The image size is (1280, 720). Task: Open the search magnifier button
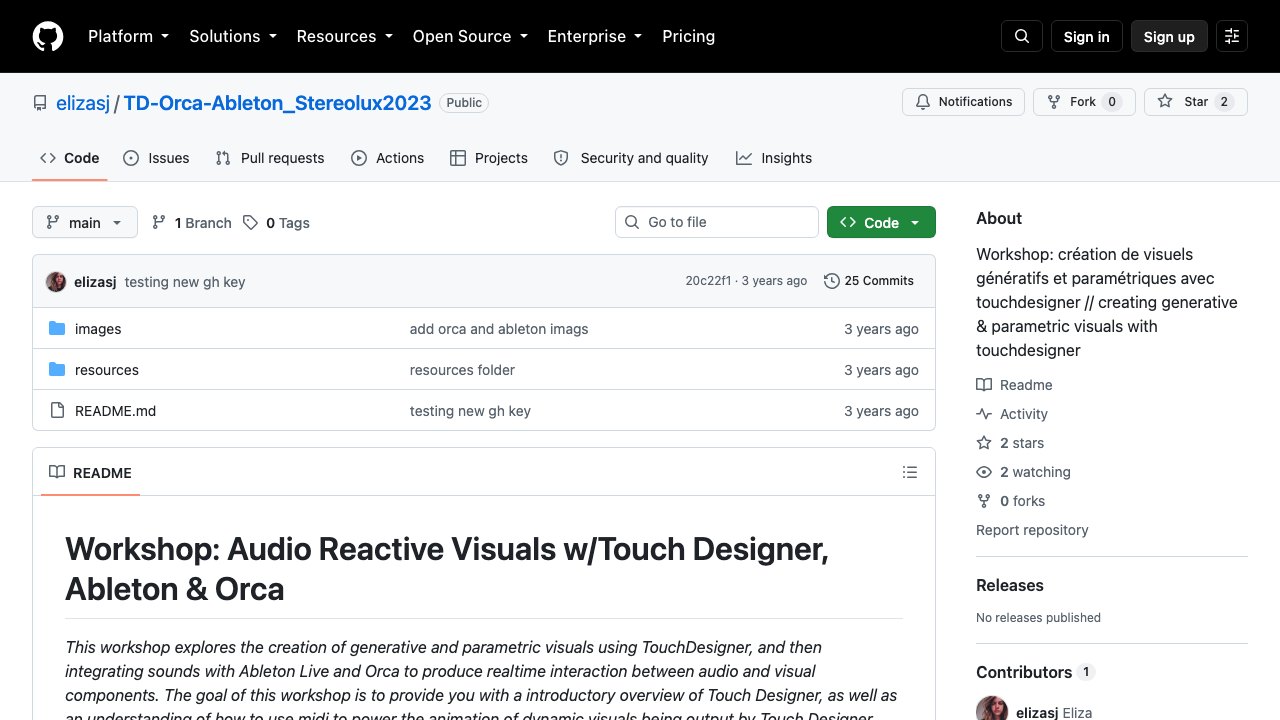pos(1022,36)
